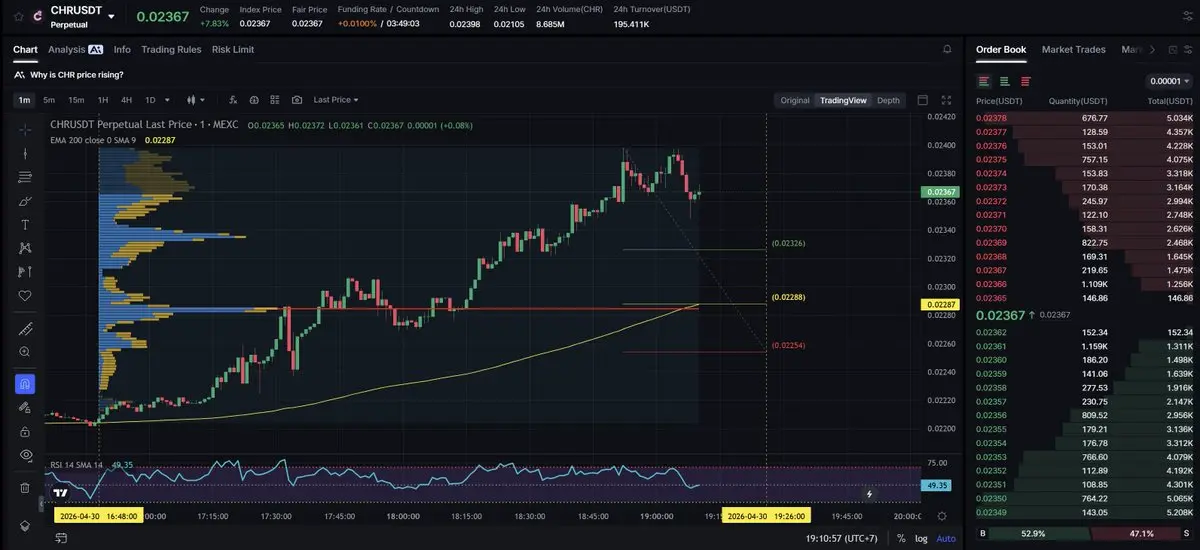Select the patterns drawing tool
The width and height of the screenshot is (1200, 550).
25,248
